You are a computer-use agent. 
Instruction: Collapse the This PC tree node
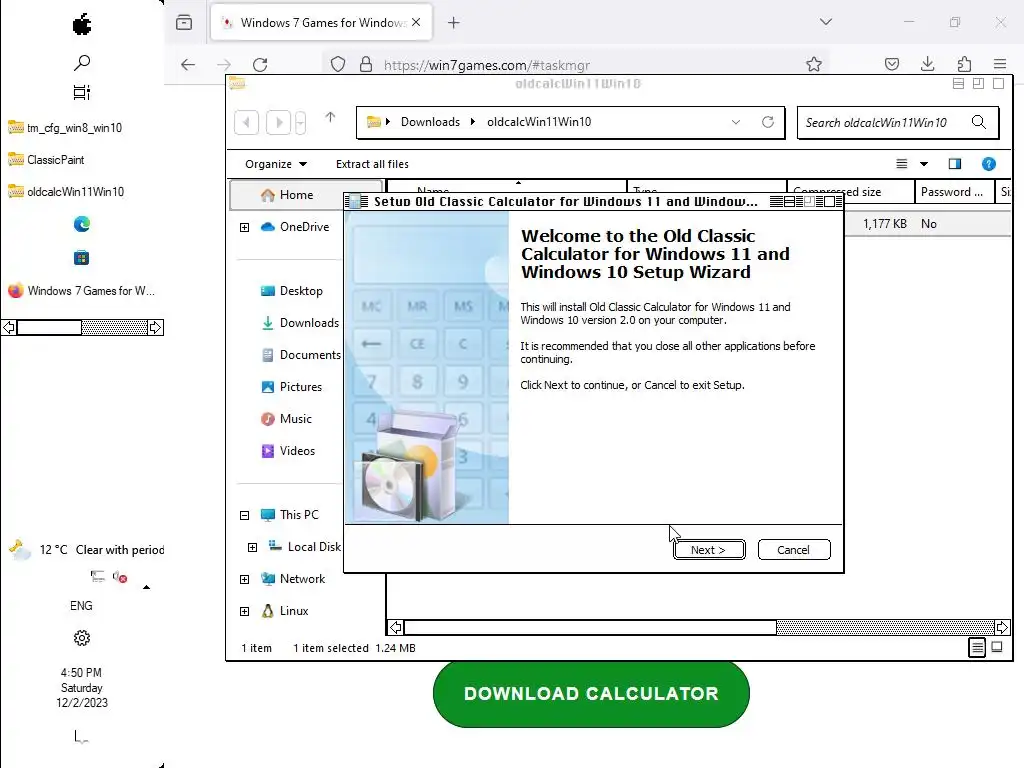pos(244,515)
